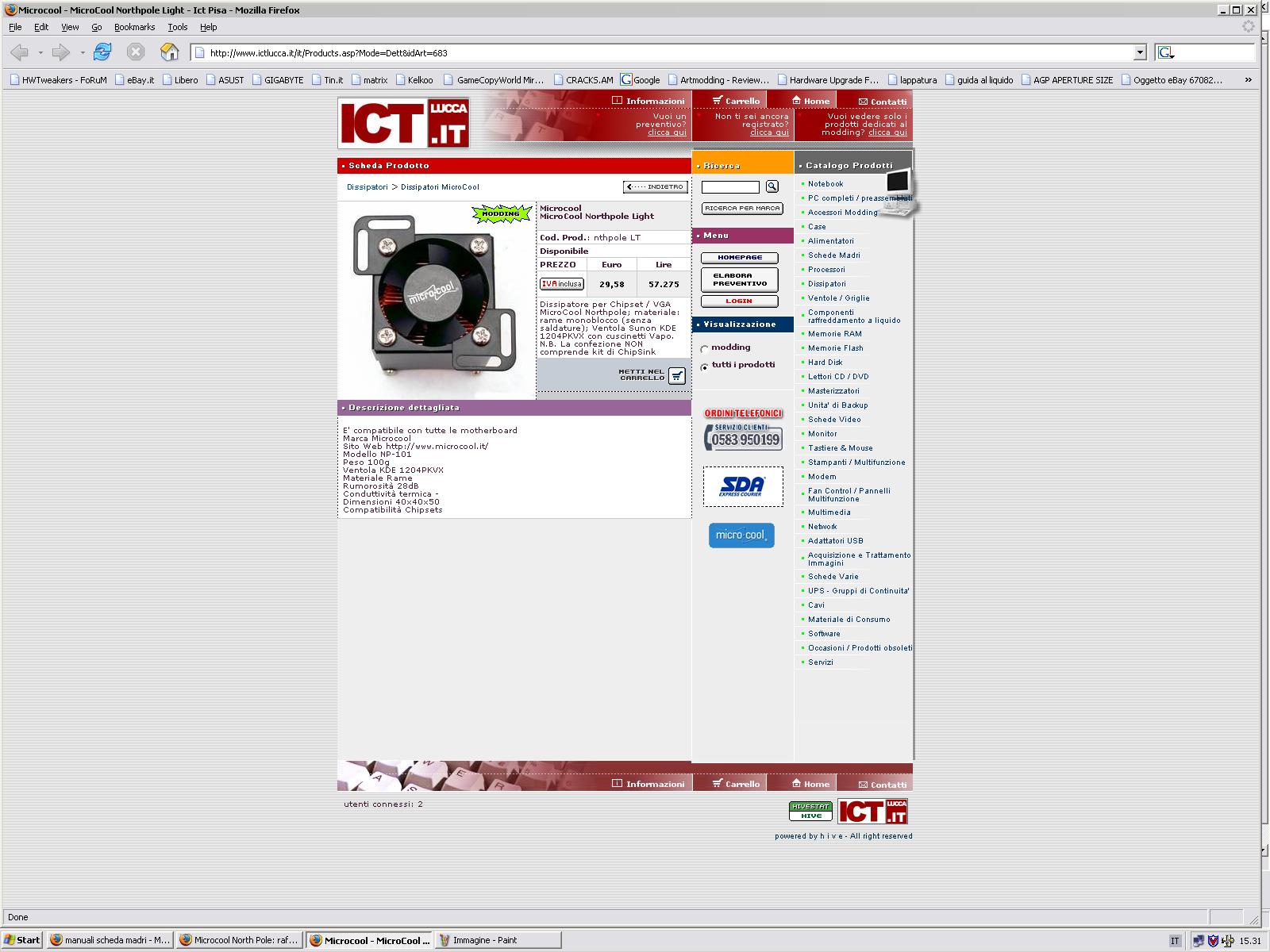
Task: Click the Dissipatori MicroCool breadcrumb link
Action: pyautogui.click(x=440, y=187)
